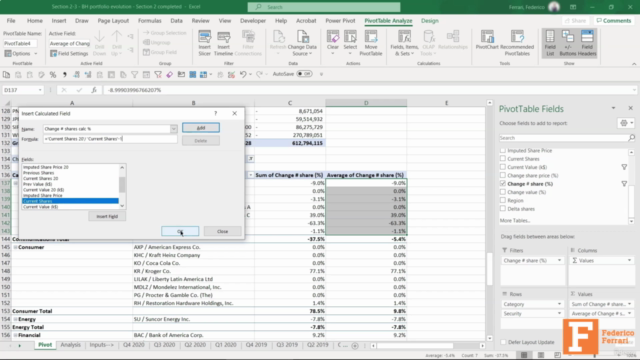Click the filter funnel icon in quick toolbar
This screenshot has height=360, width=640.
pyautogui.click(x=135, y=74)
